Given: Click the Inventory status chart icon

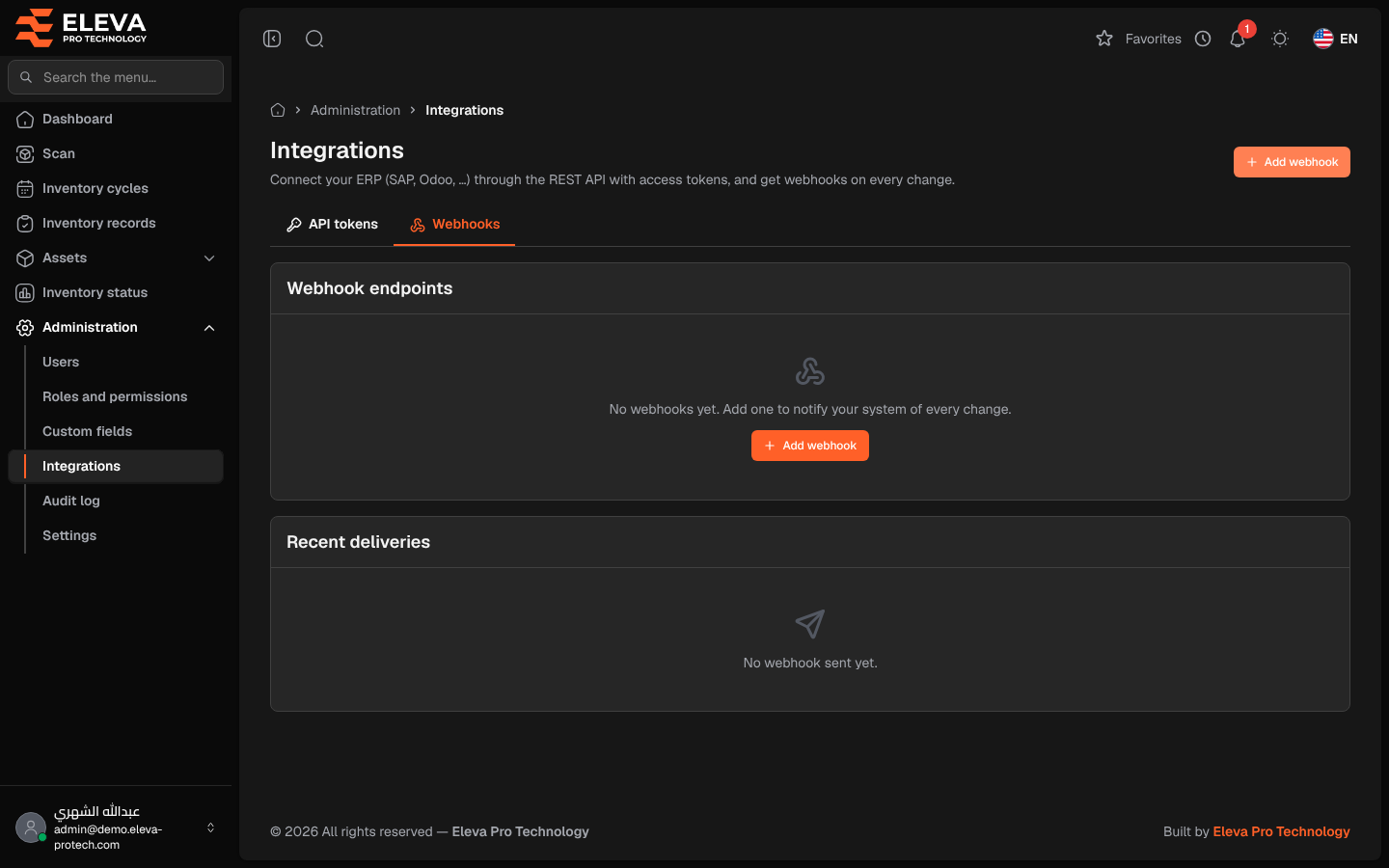Looking at the screenshot, I should (25, 292).
